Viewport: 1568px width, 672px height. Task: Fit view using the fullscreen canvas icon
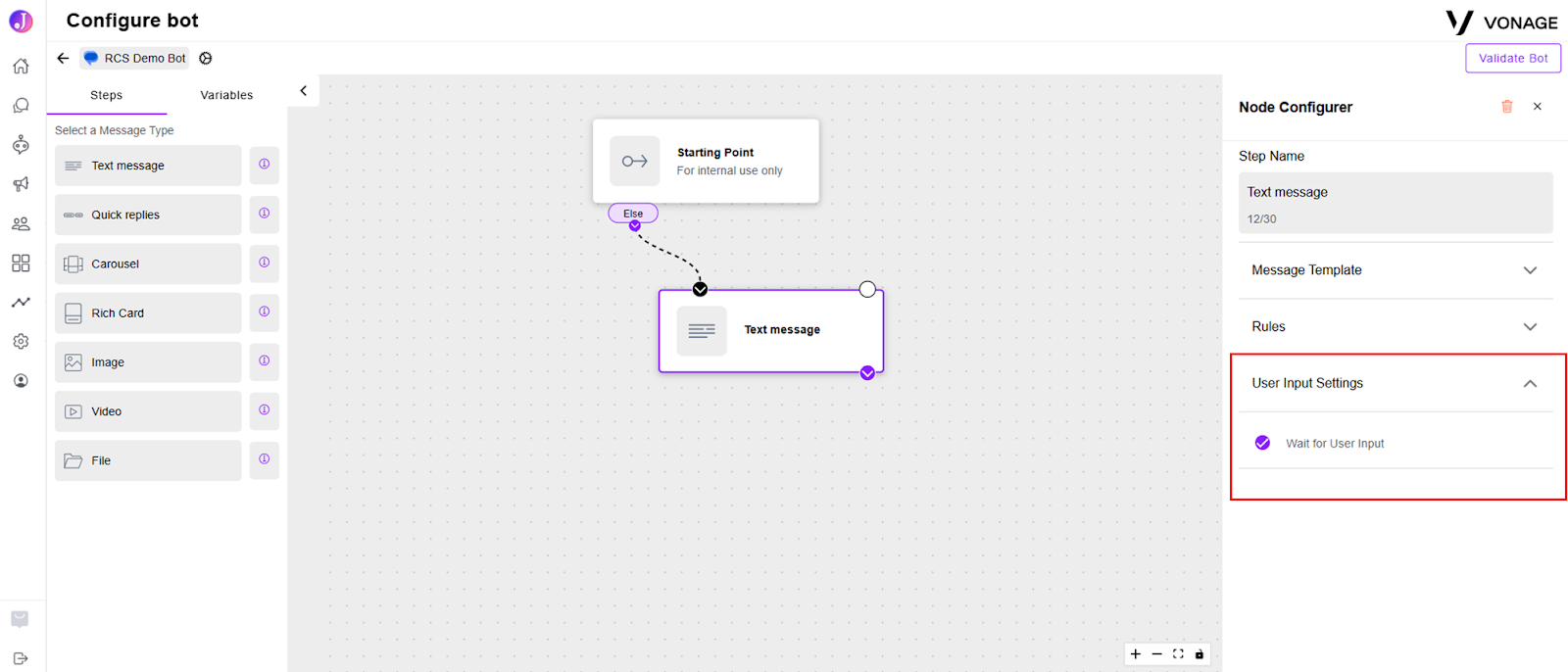pos(1178,654)
